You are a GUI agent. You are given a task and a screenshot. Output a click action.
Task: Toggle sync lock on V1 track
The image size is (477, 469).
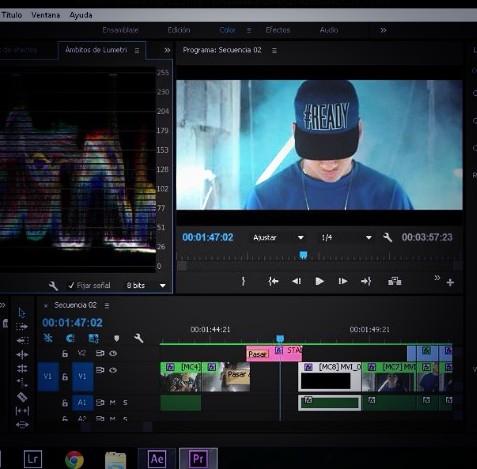100,370
